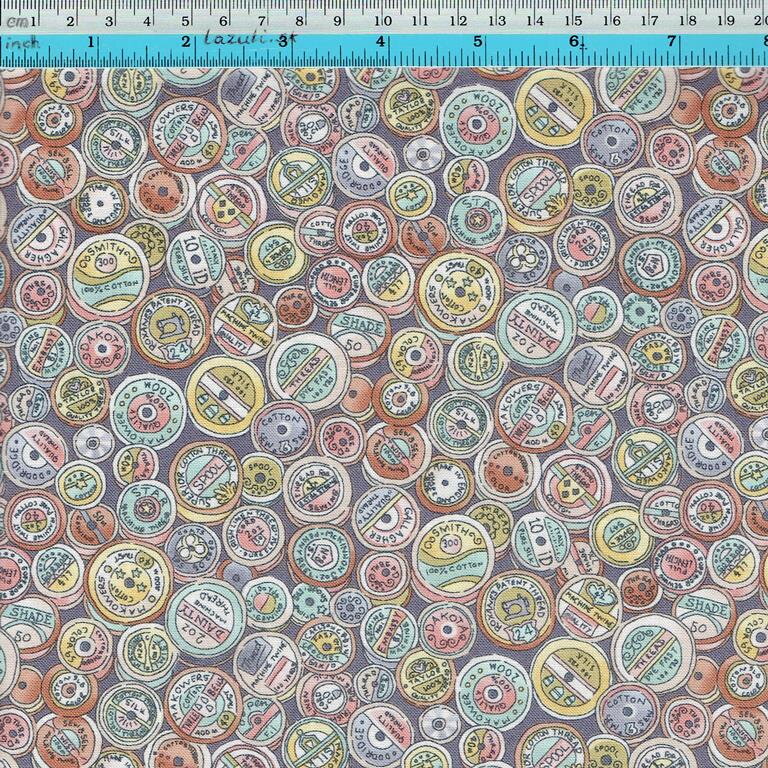This screenshot has height=768, width=768.
Task: Click the number 5 on the centimeter scale
Action: point(186,20)
